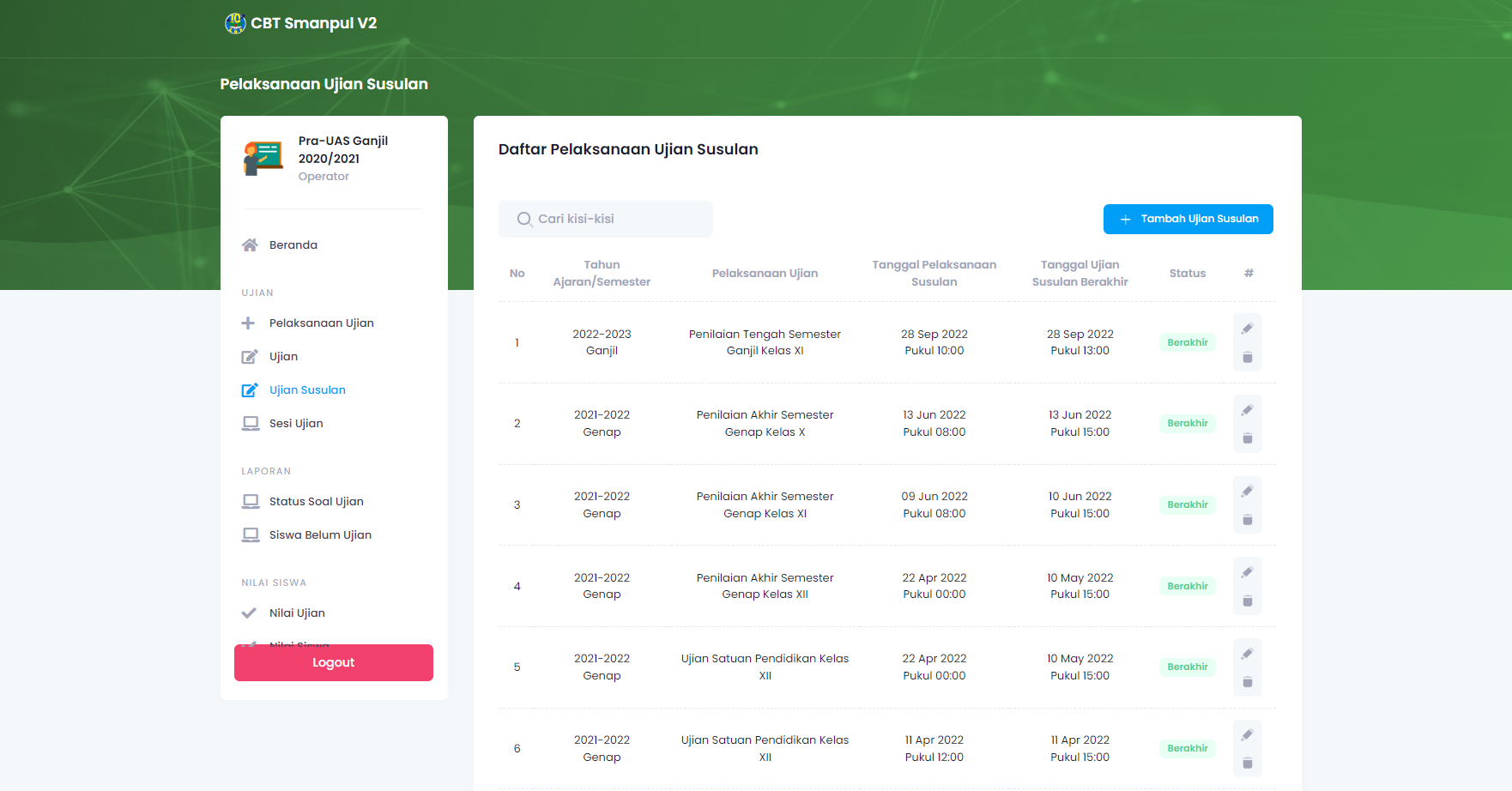Click the Tambah Ujian Susulan button
Screen dimensions: 1512x791
1188,219
